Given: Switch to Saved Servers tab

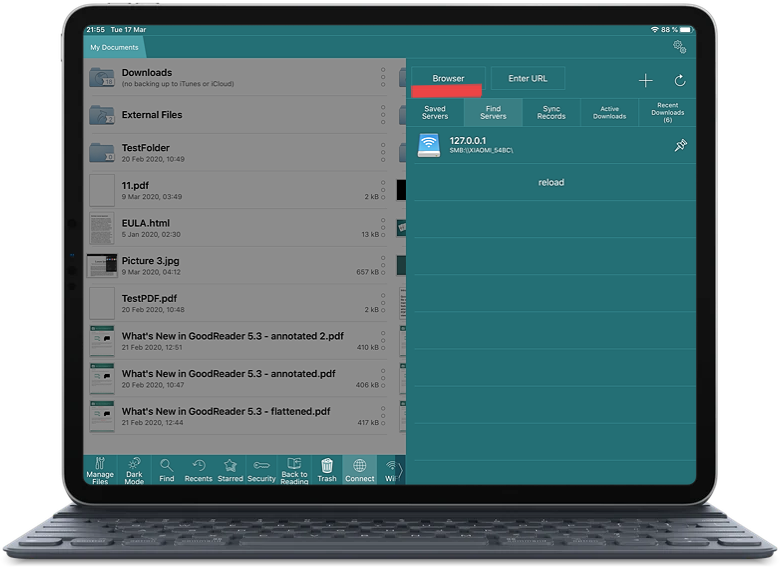Looking at the screenshot, I should (435, 112).
